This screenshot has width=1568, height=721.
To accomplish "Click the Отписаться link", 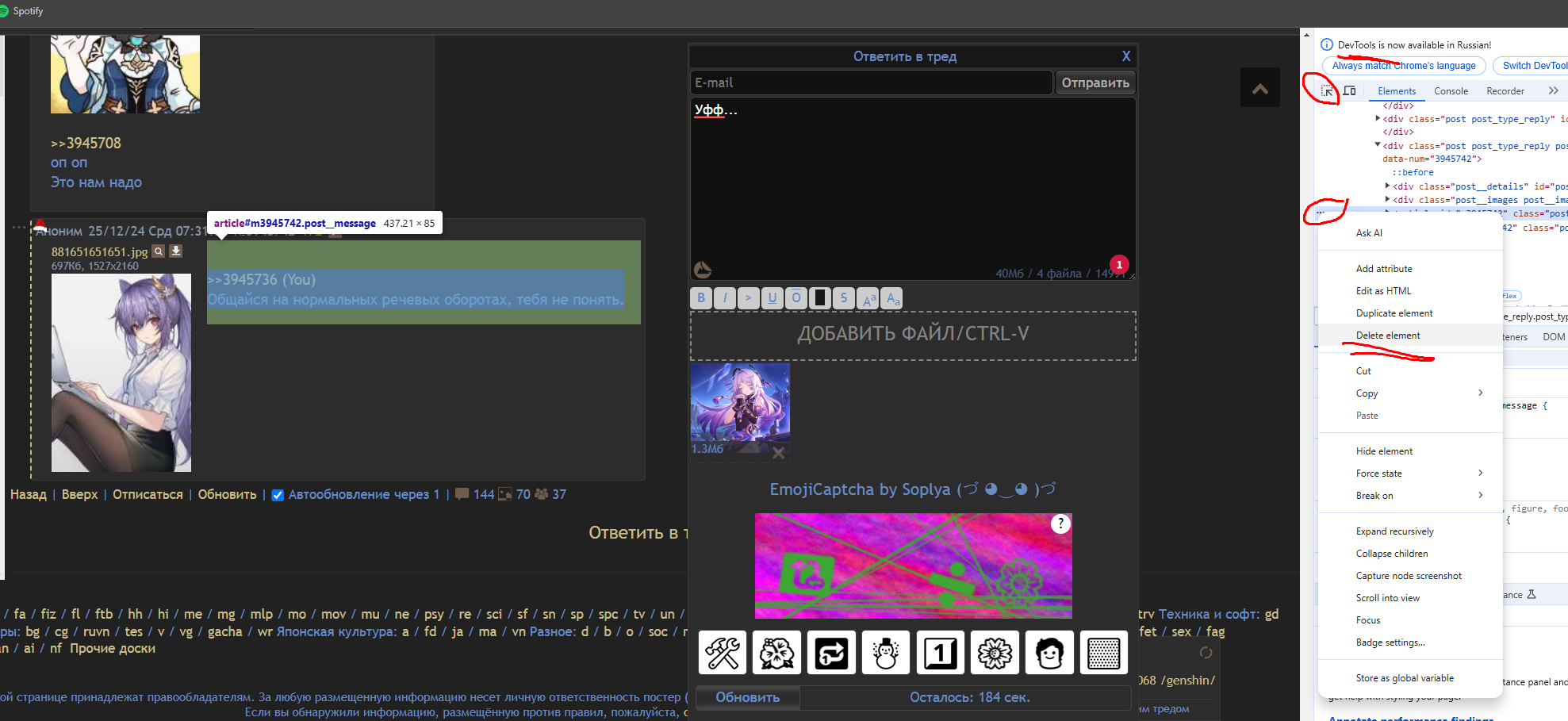I will (x=148, y=494).
